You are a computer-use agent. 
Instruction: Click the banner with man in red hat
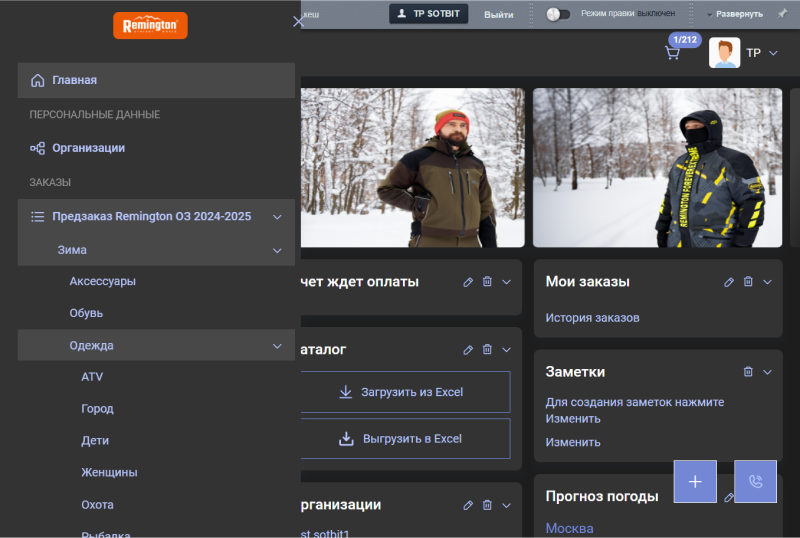(412, 168)
